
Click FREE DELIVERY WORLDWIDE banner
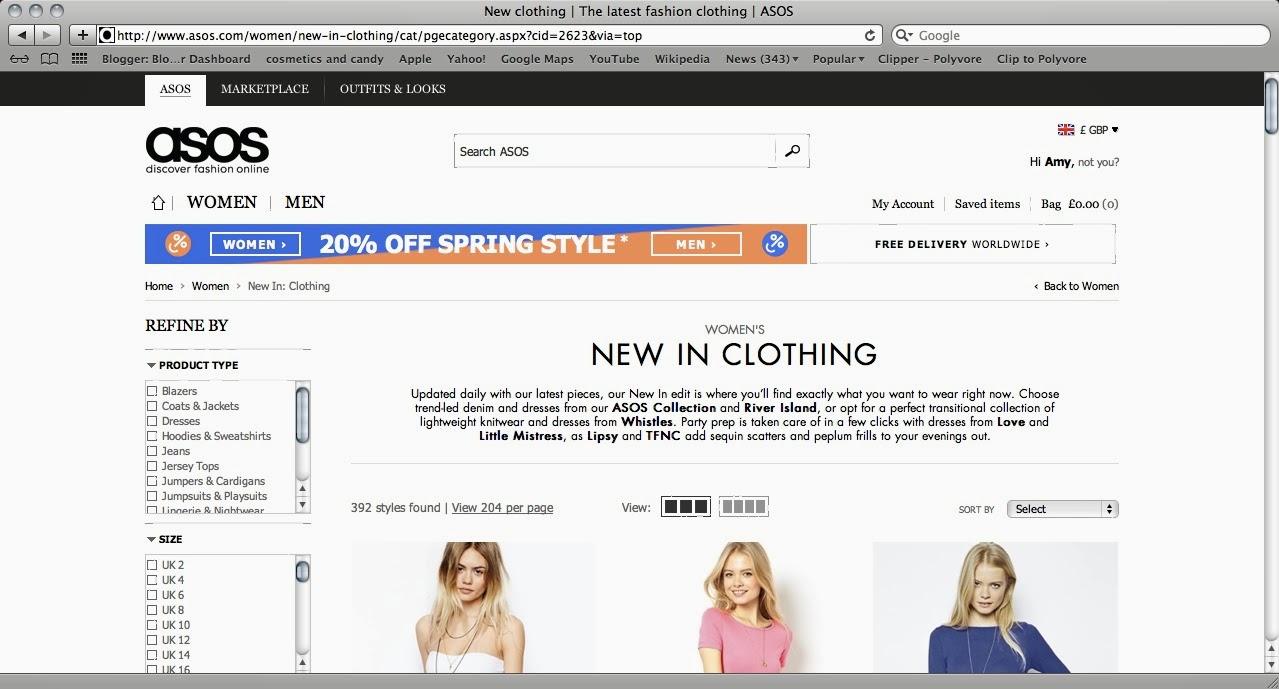[x=962, y=244]
